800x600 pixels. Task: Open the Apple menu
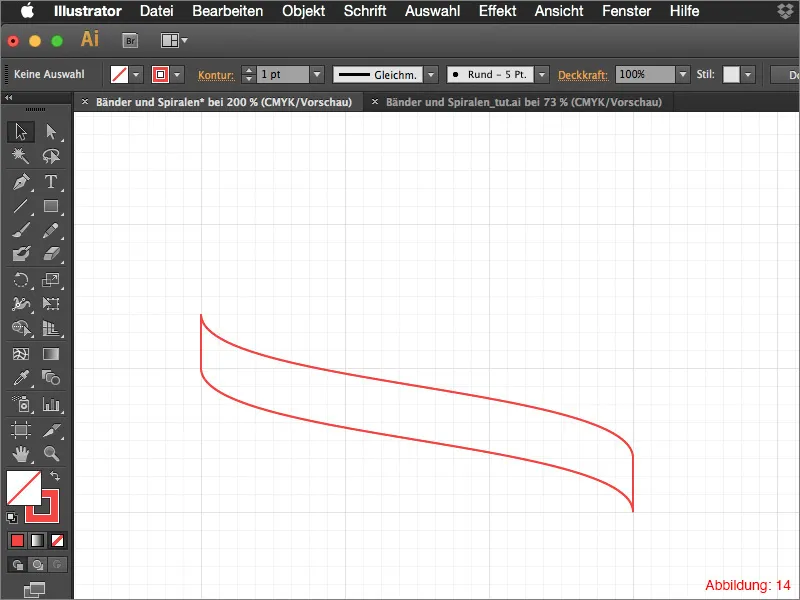pyautogui.click(x=28, y=11)
